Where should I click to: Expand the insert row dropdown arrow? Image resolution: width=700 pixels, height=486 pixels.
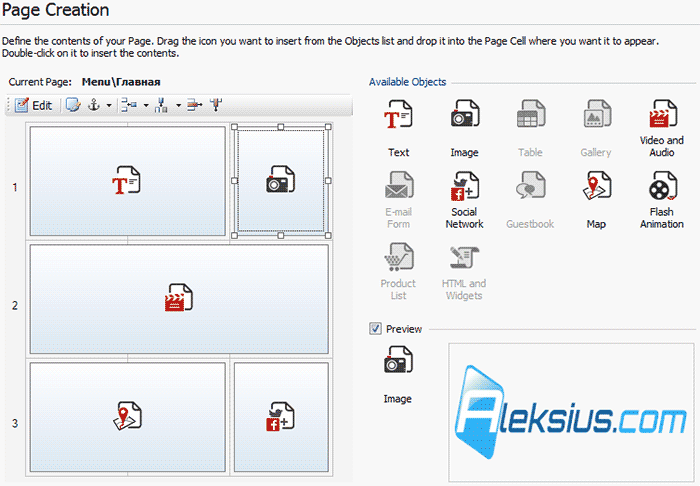[x=146, y=106]
